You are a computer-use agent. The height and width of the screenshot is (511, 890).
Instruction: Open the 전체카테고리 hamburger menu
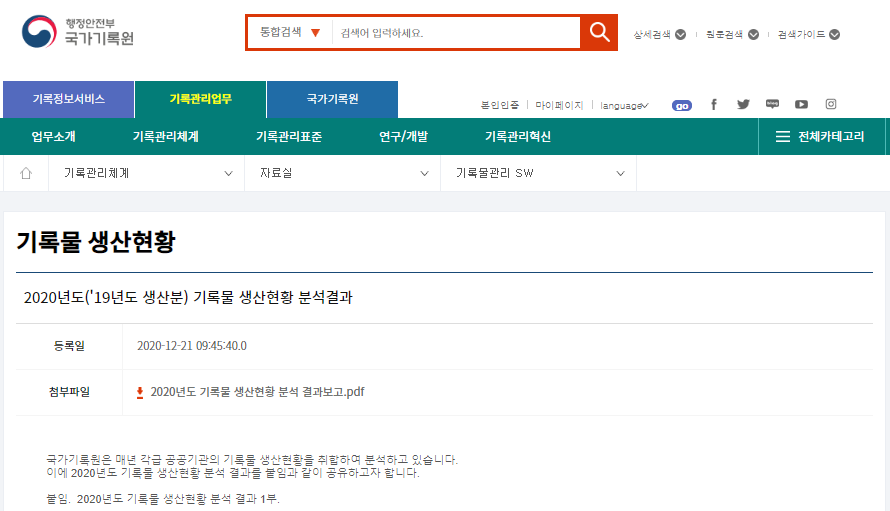(x=820, y=136)
